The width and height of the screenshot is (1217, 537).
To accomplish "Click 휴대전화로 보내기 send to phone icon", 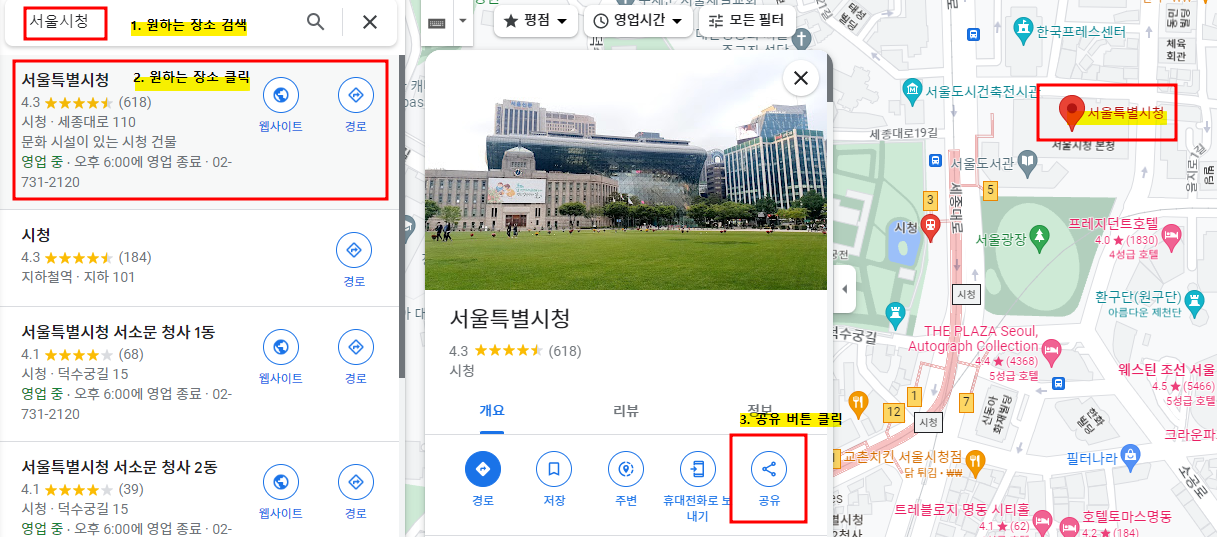I will point(698,469).
